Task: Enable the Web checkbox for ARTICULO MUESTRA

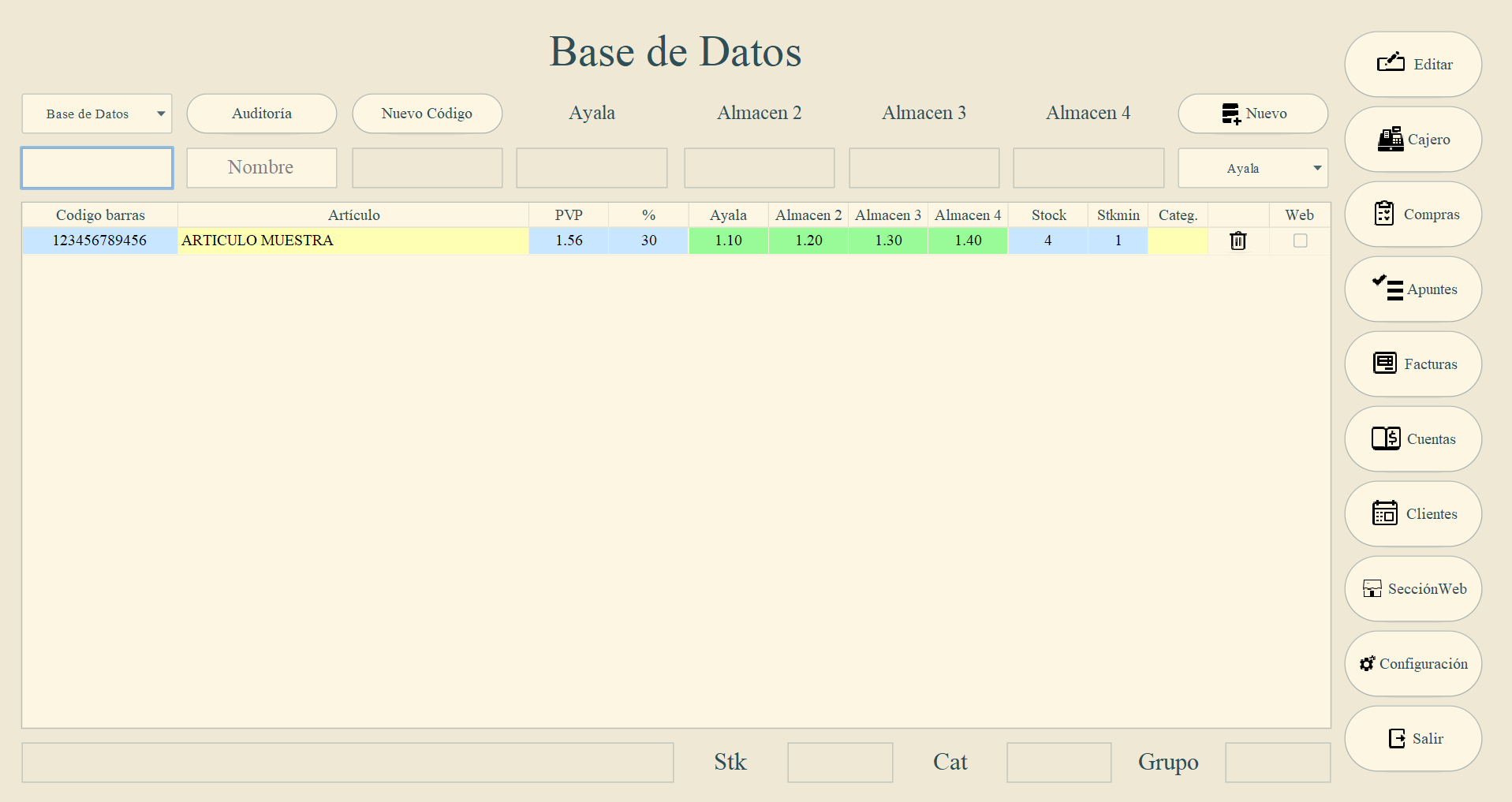Action: [x=1300, y=241]
